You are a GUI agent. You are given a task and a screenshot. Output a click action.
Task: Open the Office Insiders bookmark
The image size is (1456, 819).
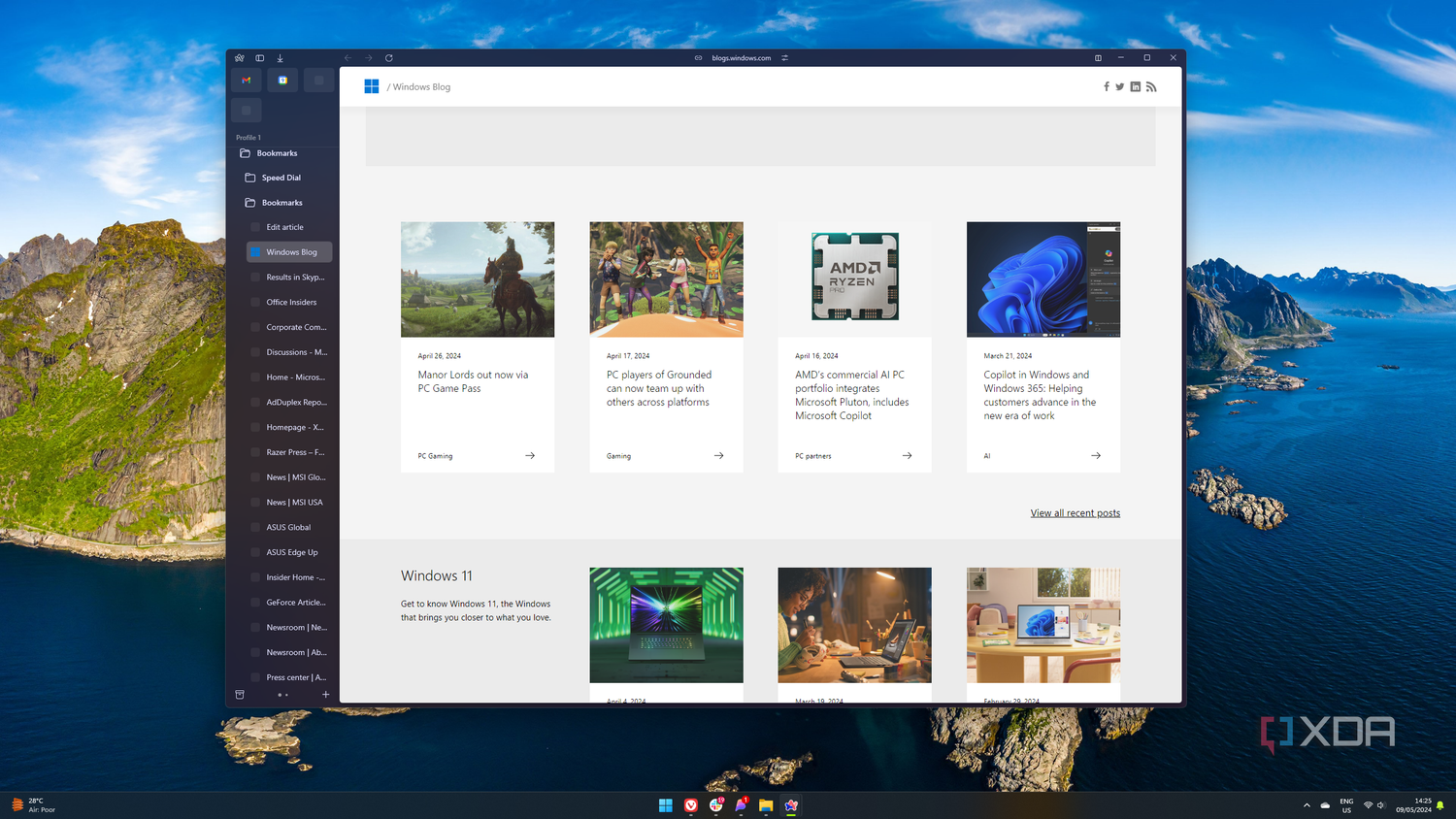[x=289, y=302]
